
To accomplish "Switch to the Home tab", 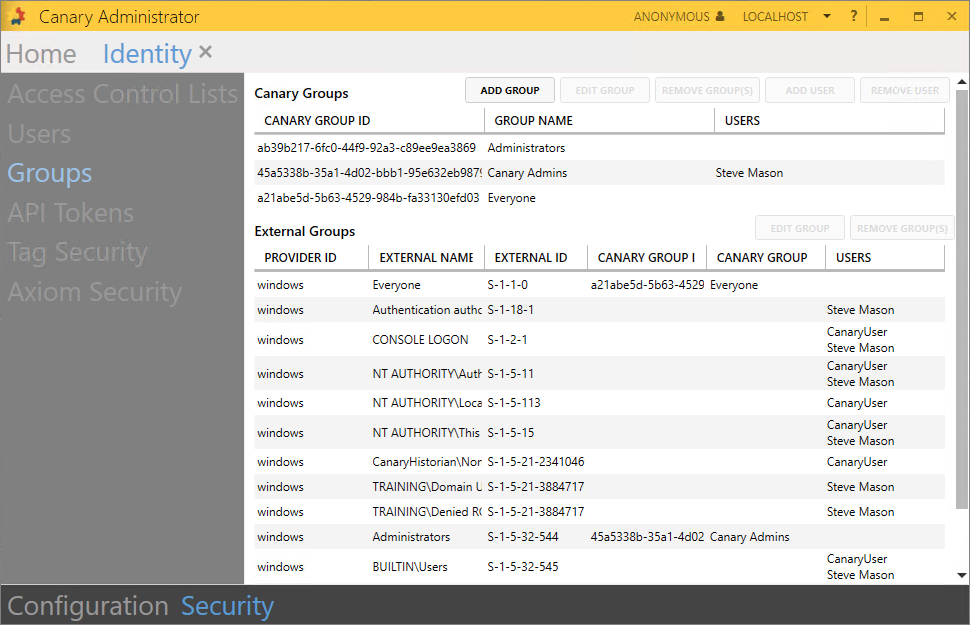I will coord(41,54).
